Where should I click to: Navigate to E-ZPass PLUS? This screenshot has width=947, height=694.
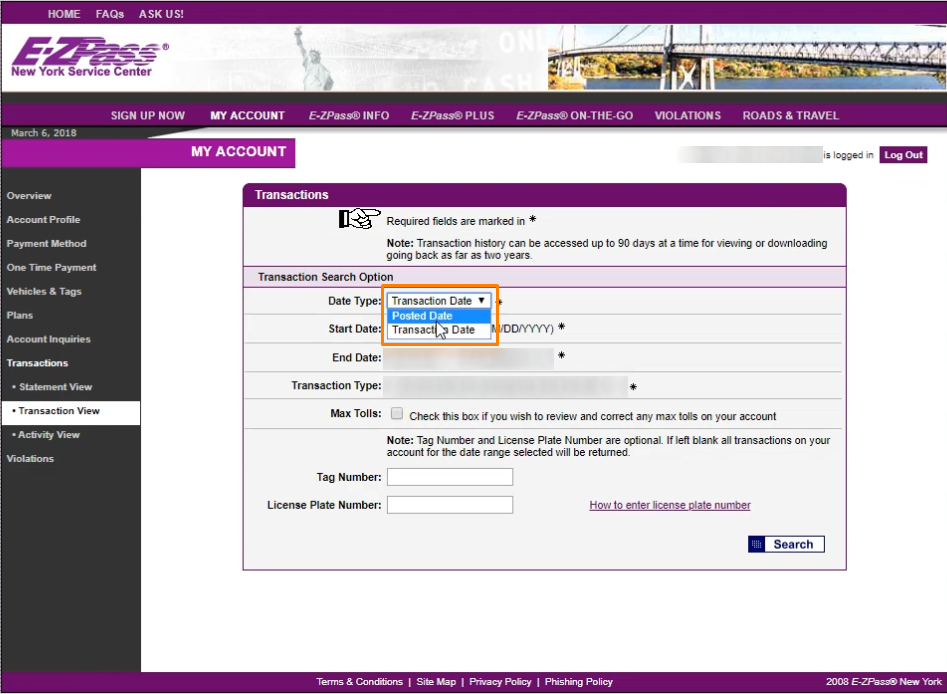452,115
